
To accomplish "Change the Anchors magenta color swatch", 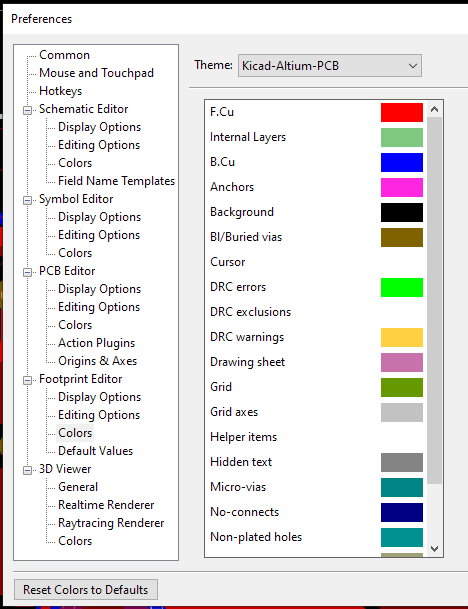I will (x=402, y=187).
